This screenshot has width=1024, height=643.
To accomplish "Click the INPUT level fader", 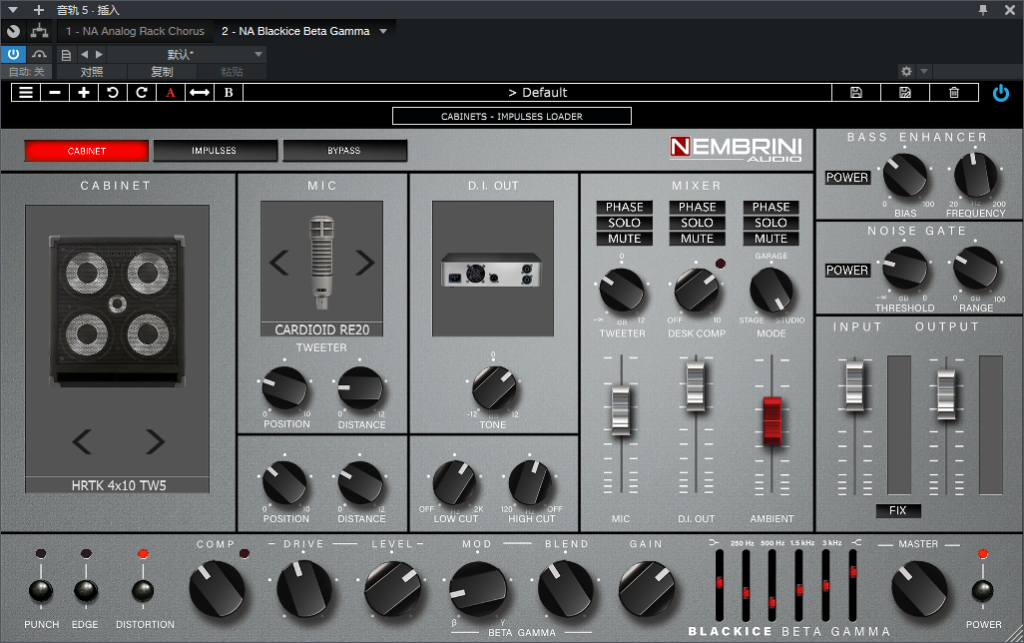I will [x=855, y=385].
